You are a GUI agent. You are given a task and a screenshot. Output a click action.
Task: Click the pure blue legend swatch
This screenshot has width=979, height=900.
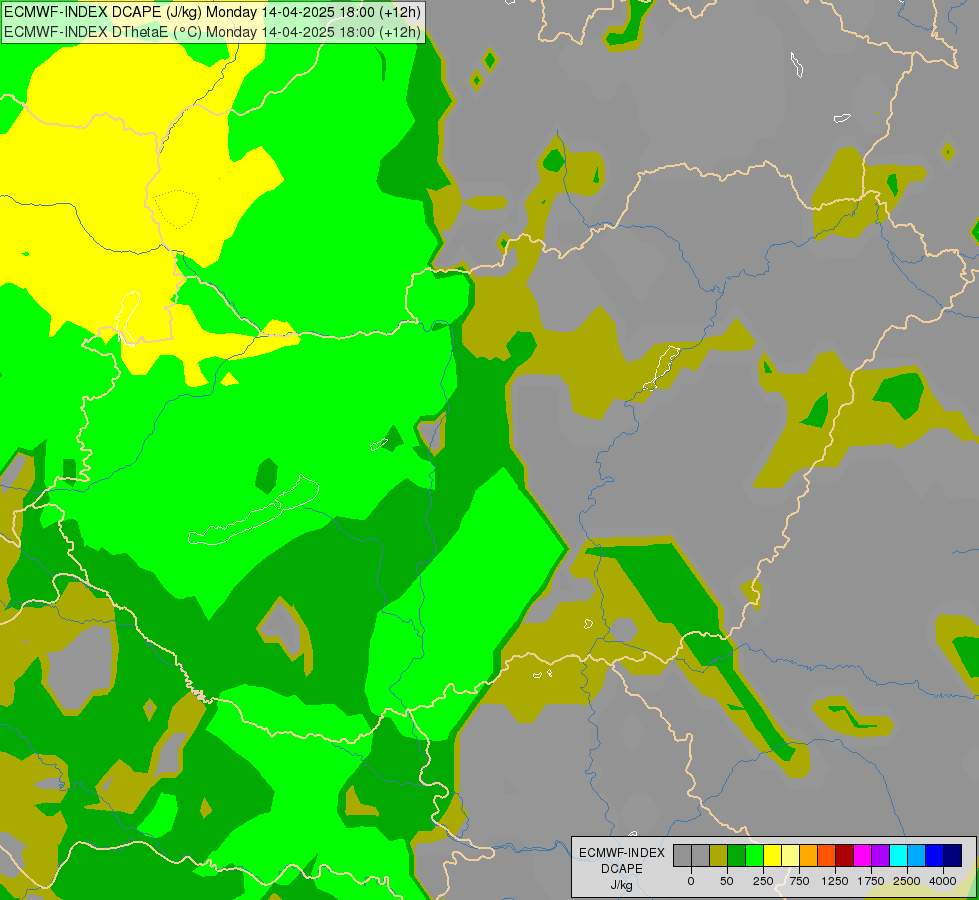point(935,855)
